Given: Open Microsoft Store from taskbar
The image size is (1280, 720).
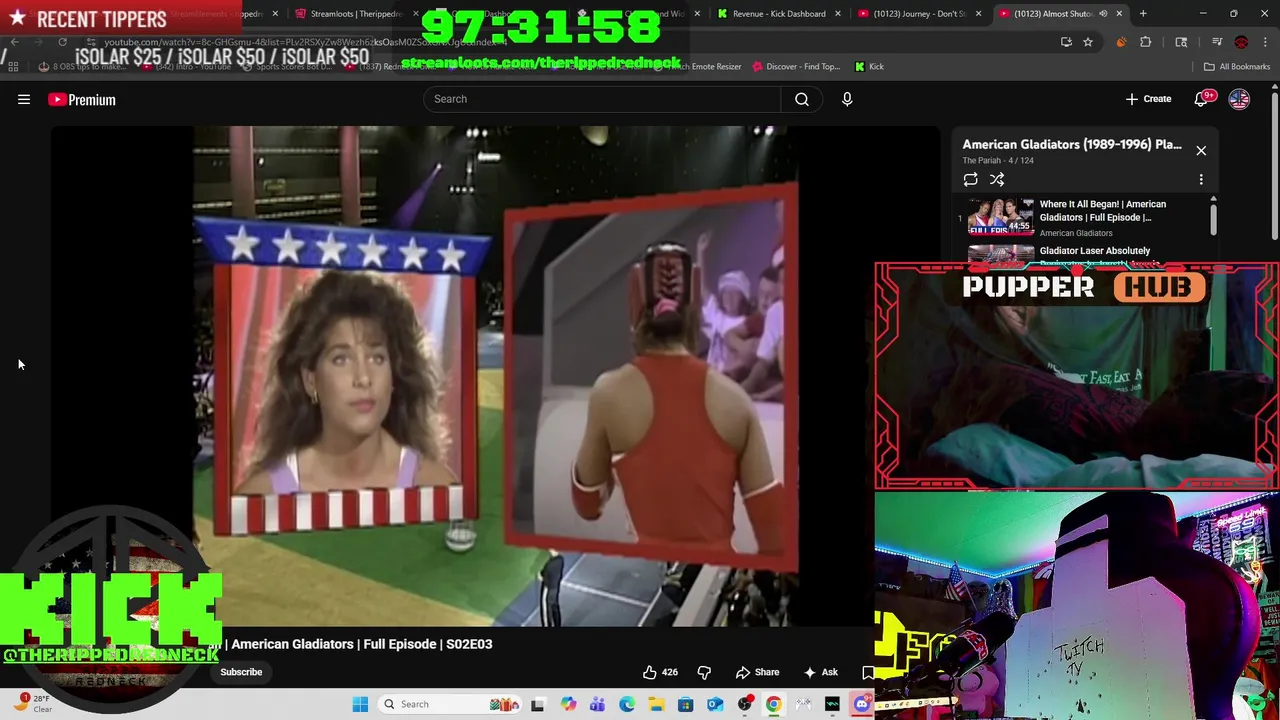Looking at the screenshot, I should [685, 704].
